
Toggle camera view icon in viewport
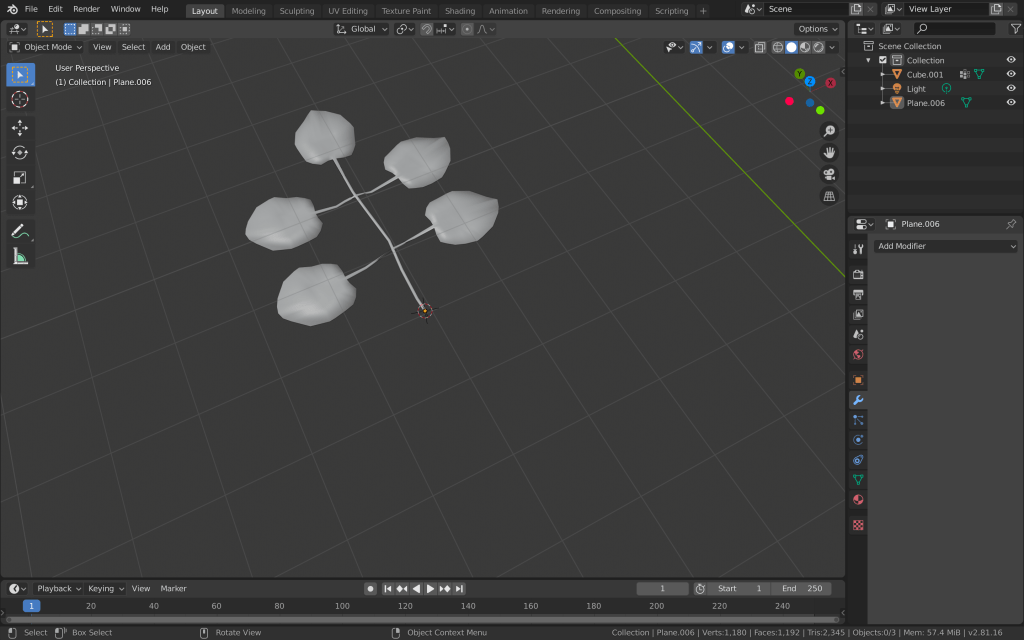pyautogui.click(x=829, y=174)
